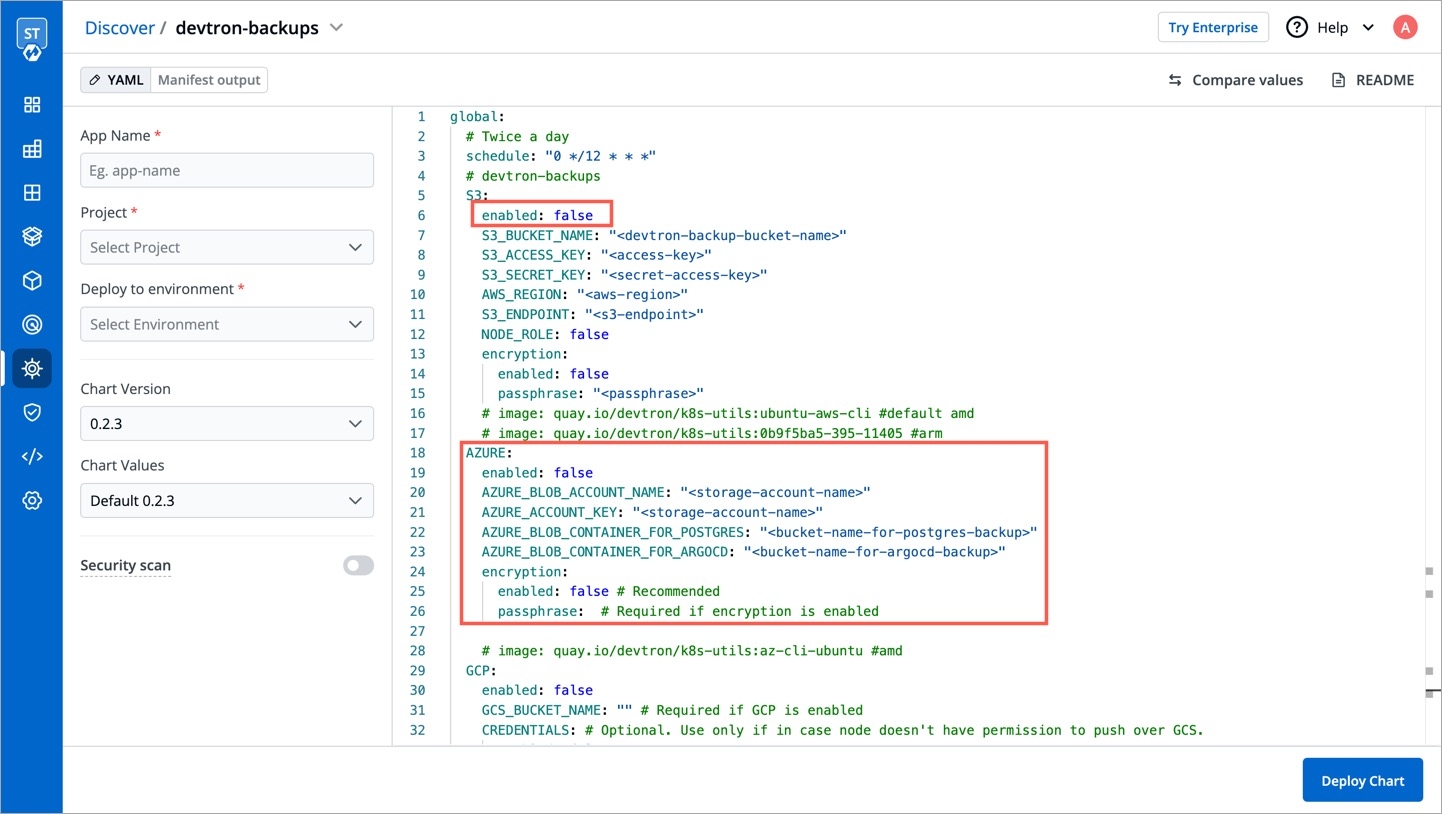This screenshot has height=814, width=1442.
Task: Click the S3 passphrase "<passphrase>" line
Action: click(600, 393)
